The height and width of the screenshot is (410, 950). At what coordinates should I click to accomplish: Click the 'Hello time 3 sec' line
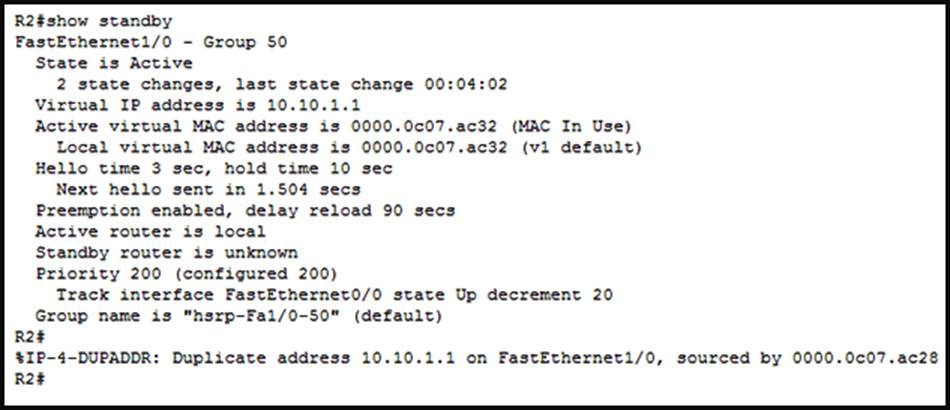pos(213,168)
